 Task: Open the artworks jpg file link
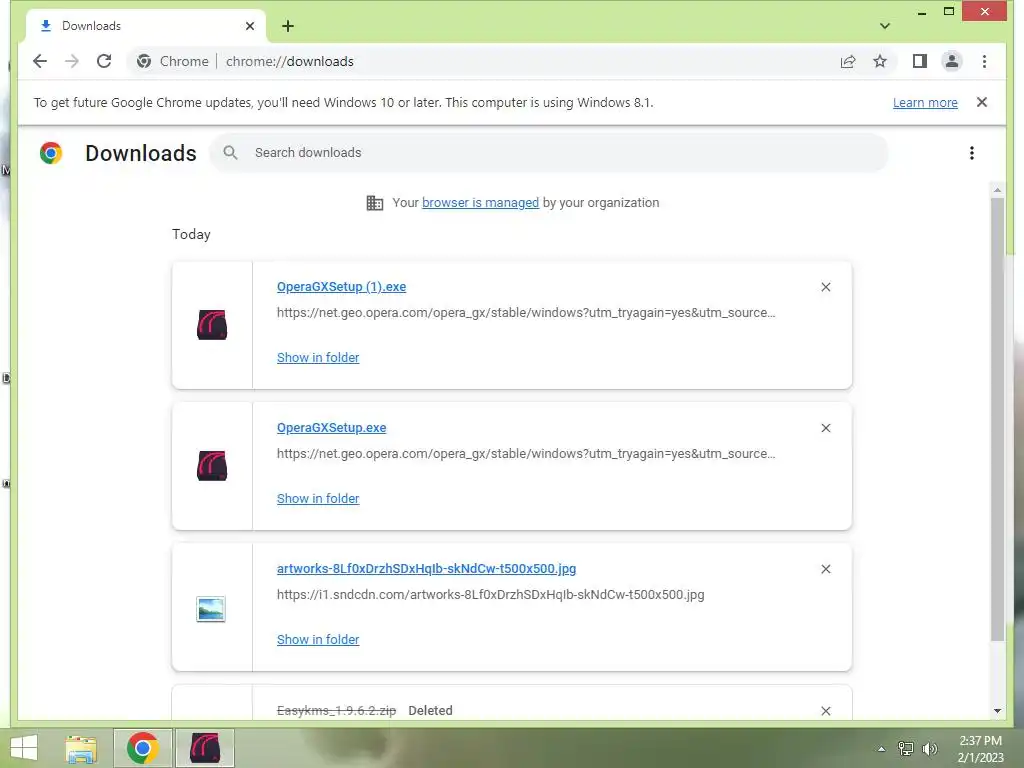426,569
